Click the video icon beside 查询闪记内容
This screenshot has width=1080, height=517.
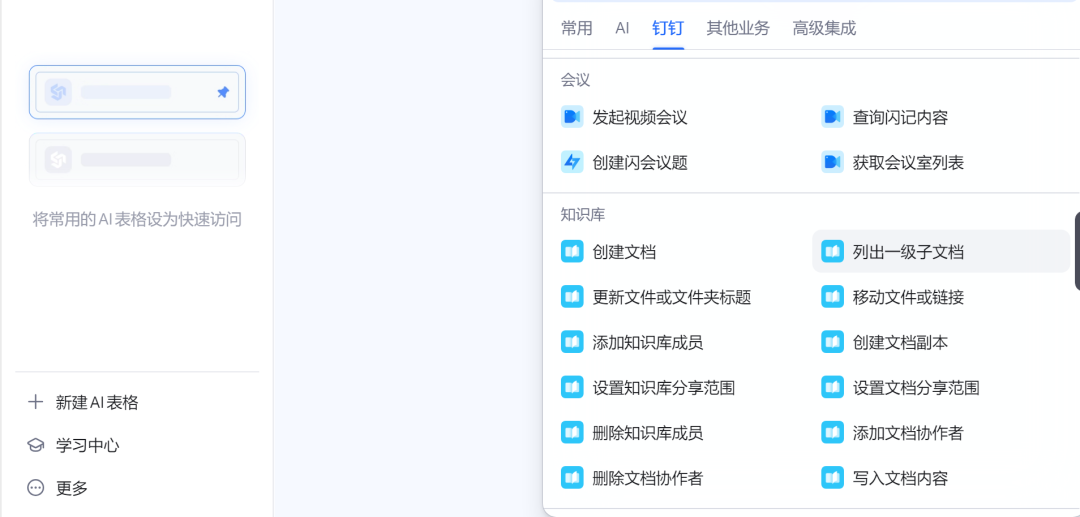tap(832, 117)
